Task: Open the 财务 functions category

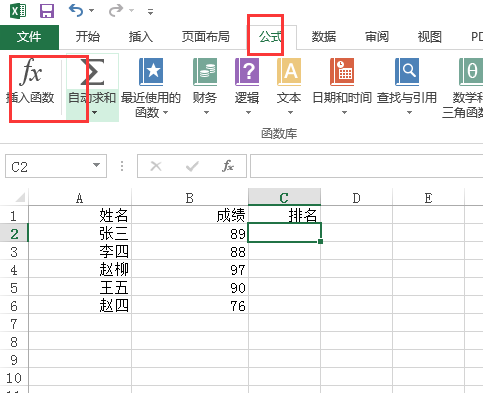Action: (x=205, y=87)
